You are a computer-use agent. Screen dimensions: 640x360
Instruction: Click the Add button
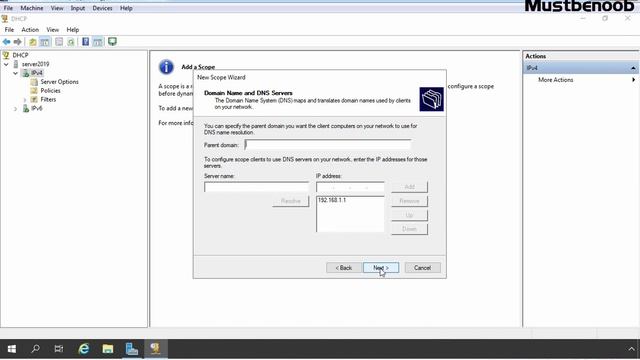[x=409, y=187]
